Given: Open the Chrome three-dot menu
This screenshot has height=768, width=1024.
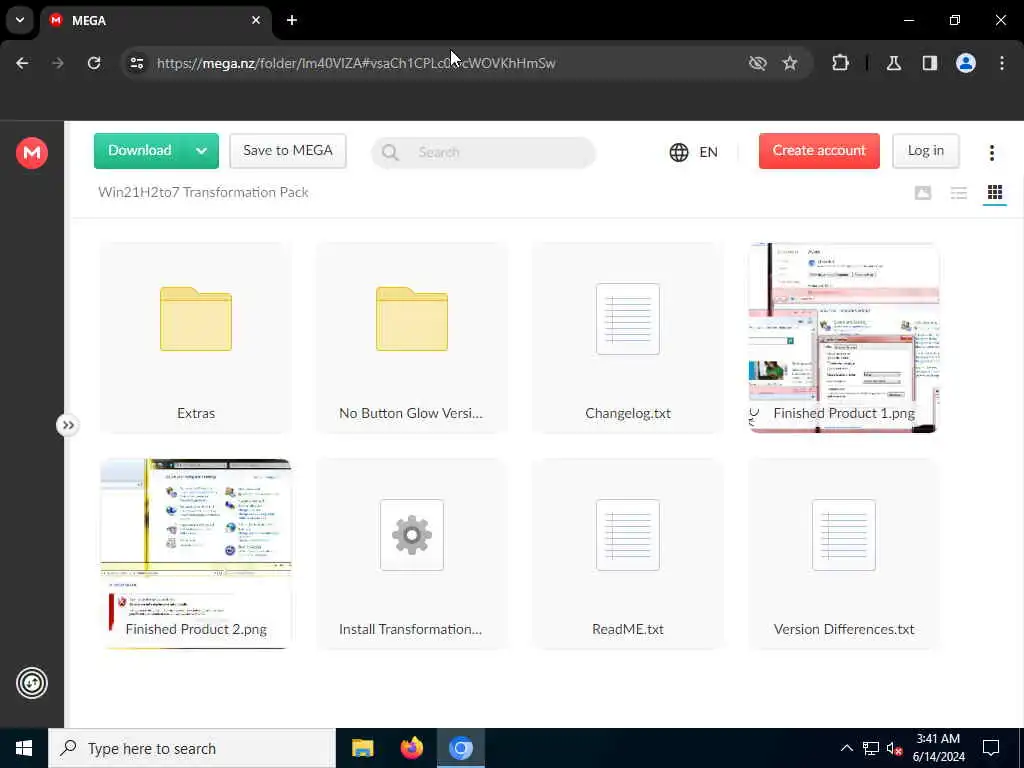Looking at the screenshot, I should 1002,63.
